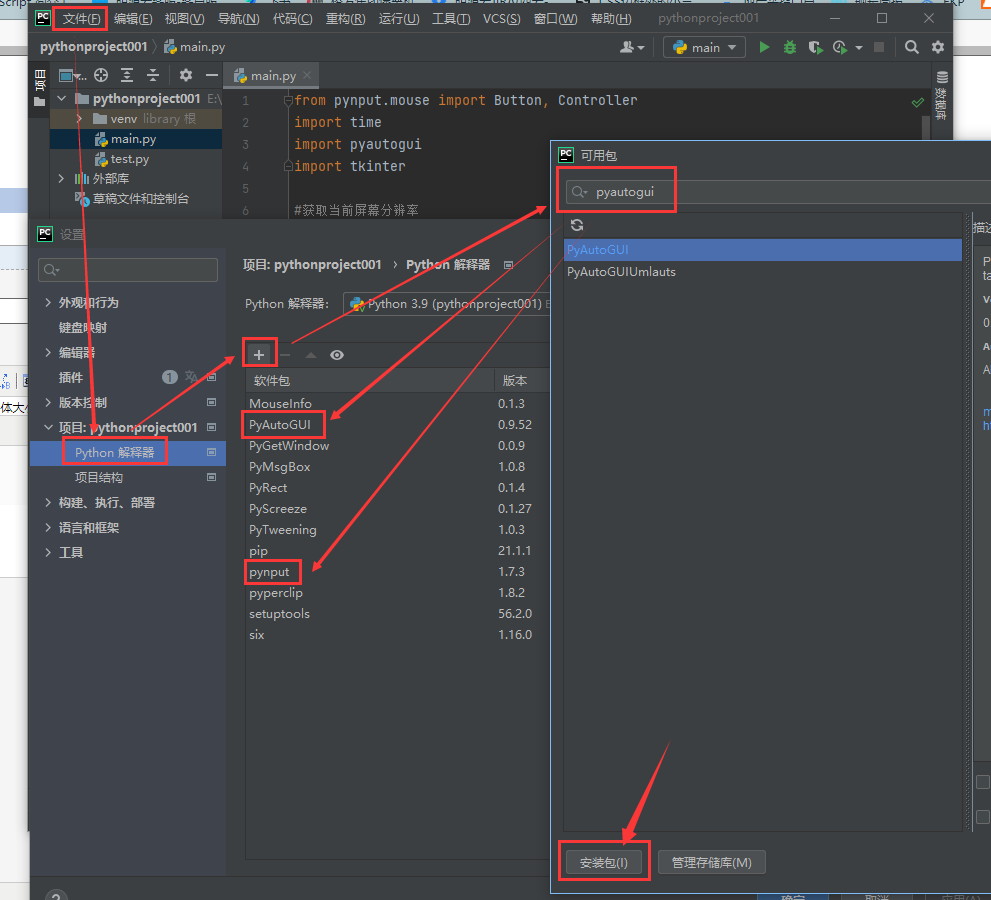Toggle early releases eye icon
The width and height of the screenshot is (991, 900).
337,355
